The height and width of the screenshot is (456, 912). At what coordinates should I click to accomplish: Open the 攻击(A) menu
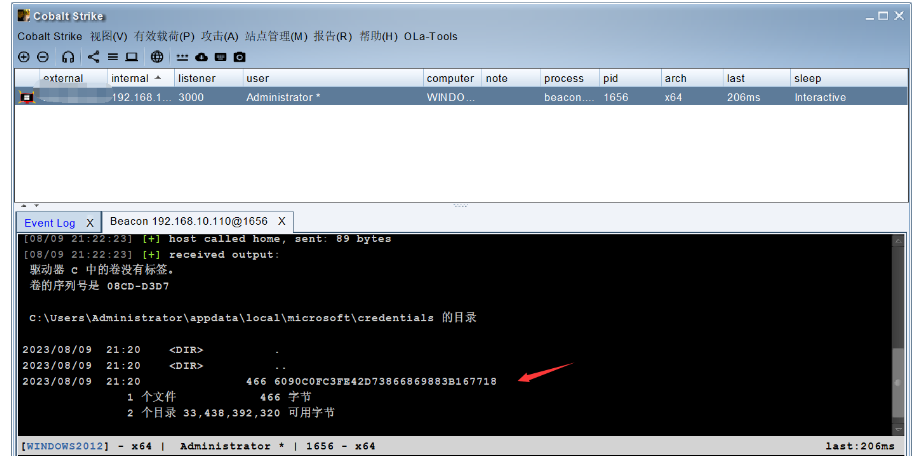pos(220,36)
